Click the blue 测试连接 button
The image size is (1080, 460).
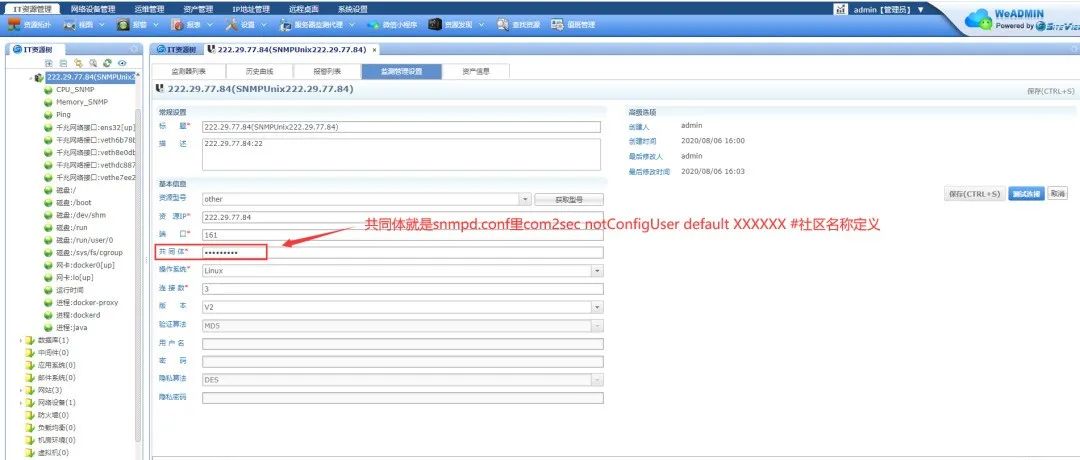click(x=1026, y=194)
